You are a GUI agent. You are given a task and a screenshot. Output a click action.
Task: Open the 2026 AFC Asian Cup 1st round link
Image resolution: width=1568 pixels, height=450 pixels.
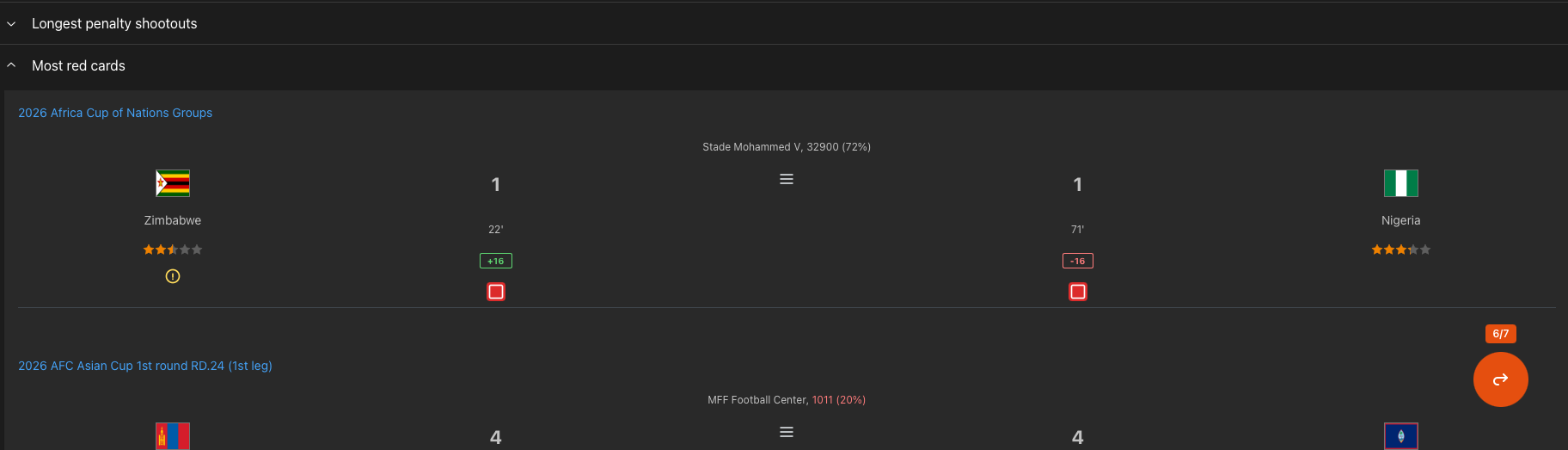coord(145,366)
